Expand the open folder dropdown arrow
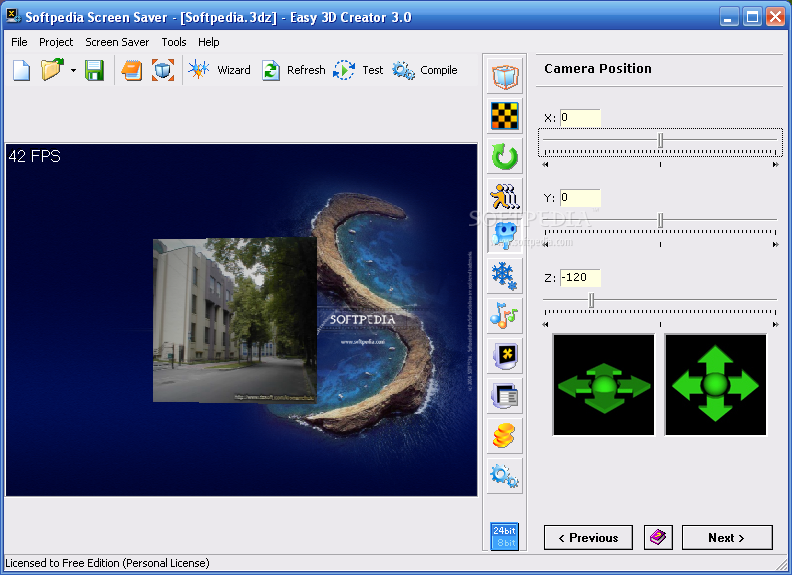792x575 pixels. 73,70
